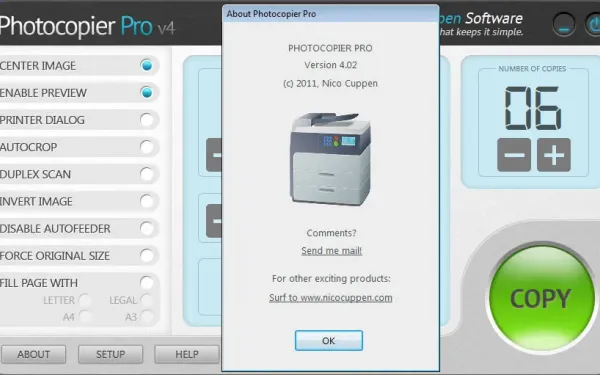Viewport: 600px width, 375px height.
Task: Open the SETUP button
Action: [111, 354]
